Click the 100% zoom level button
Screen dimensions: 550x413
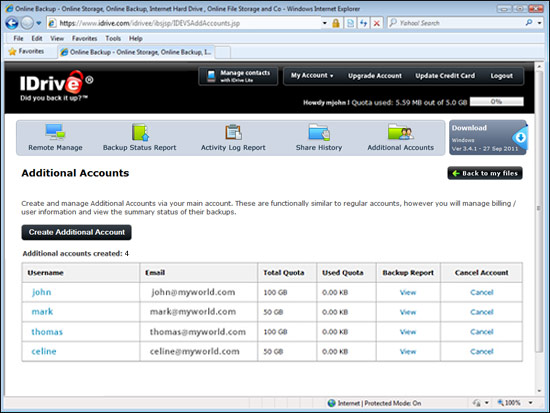[509, 403]
